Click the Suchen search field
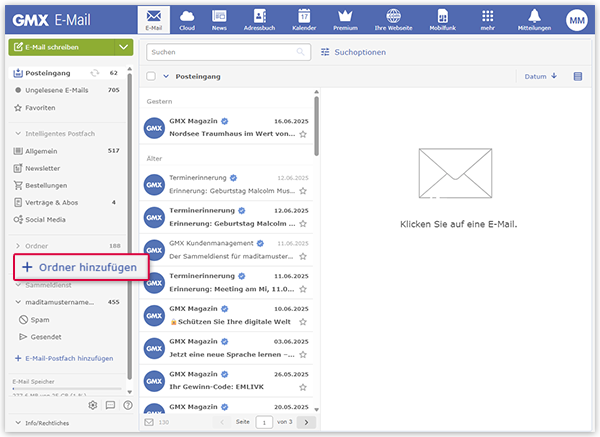600x437 pixels. [x=228, y=52]
